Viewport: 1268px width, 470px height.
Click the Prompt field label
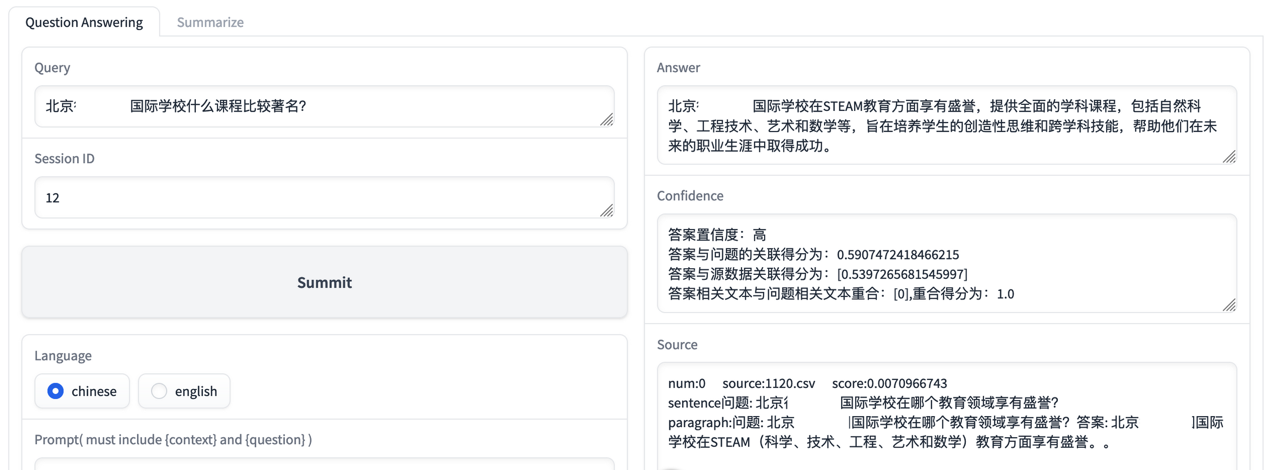(x=173, y=439)
